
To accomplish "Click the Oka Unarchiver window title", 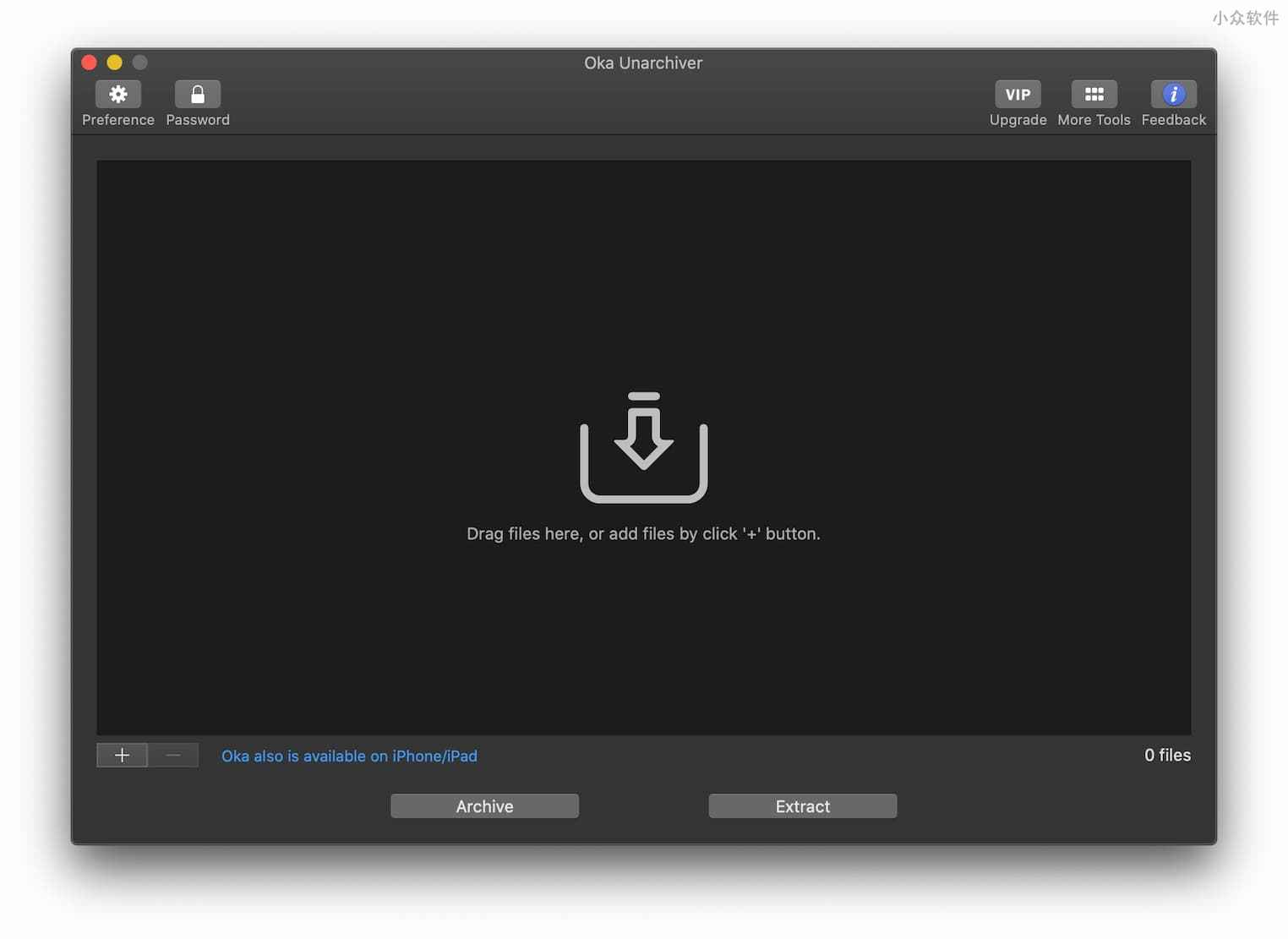I will point(643,63).
